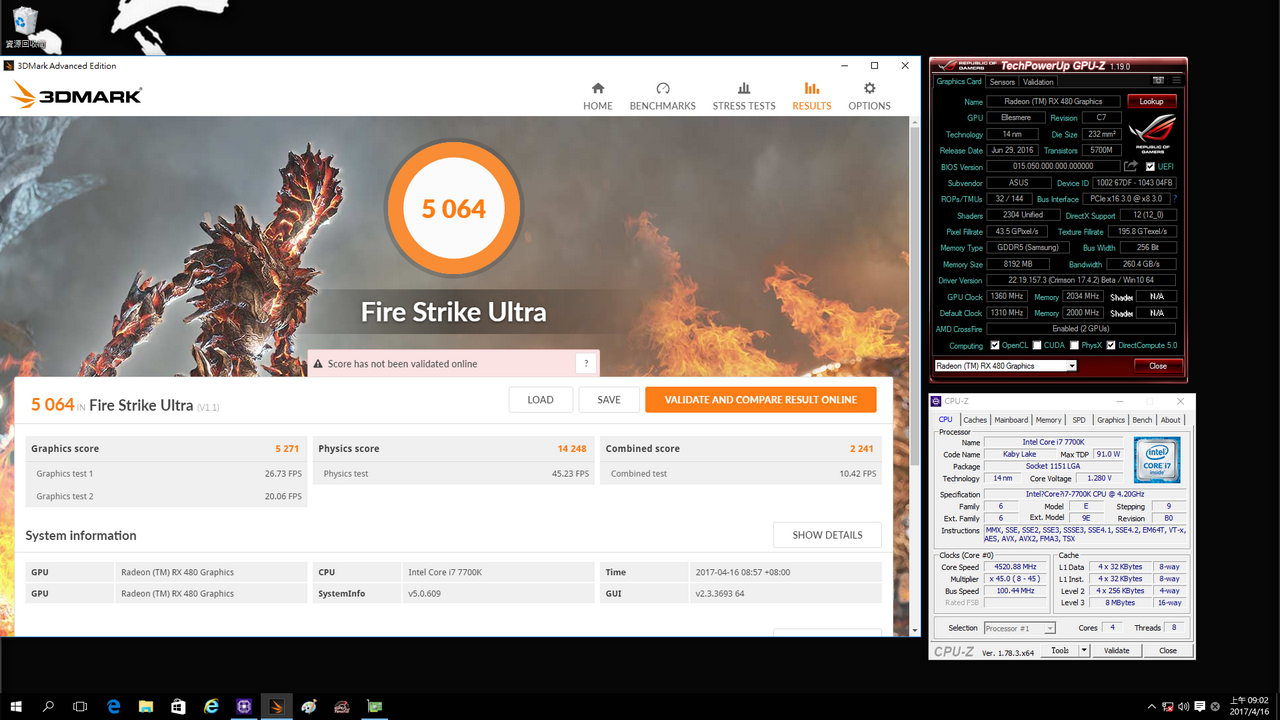
Task: Open the RESULTS section in 3DMark
Action: coord(811,96)
